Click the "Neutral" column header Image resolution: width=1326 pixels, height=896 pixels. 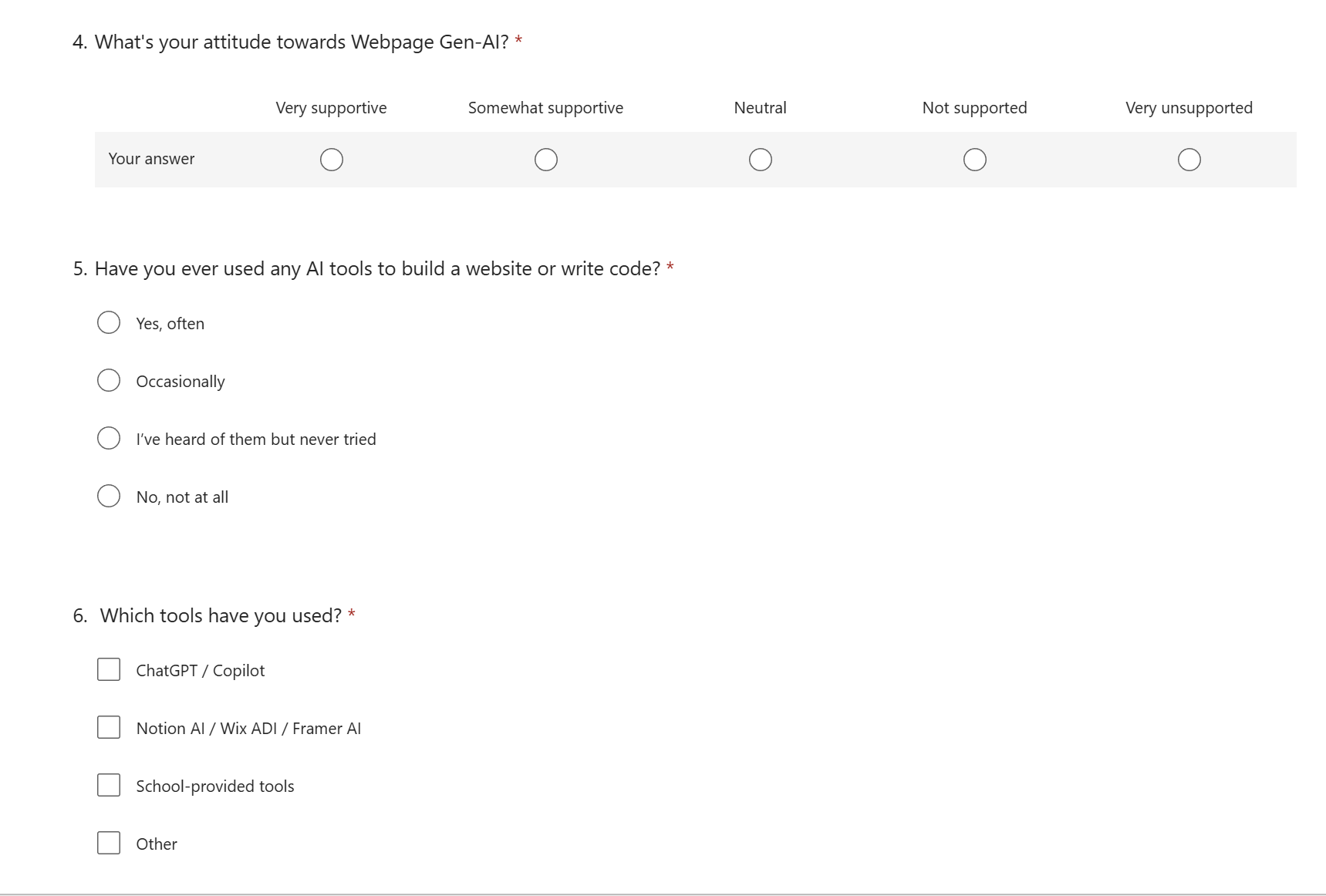pos(760,108)
